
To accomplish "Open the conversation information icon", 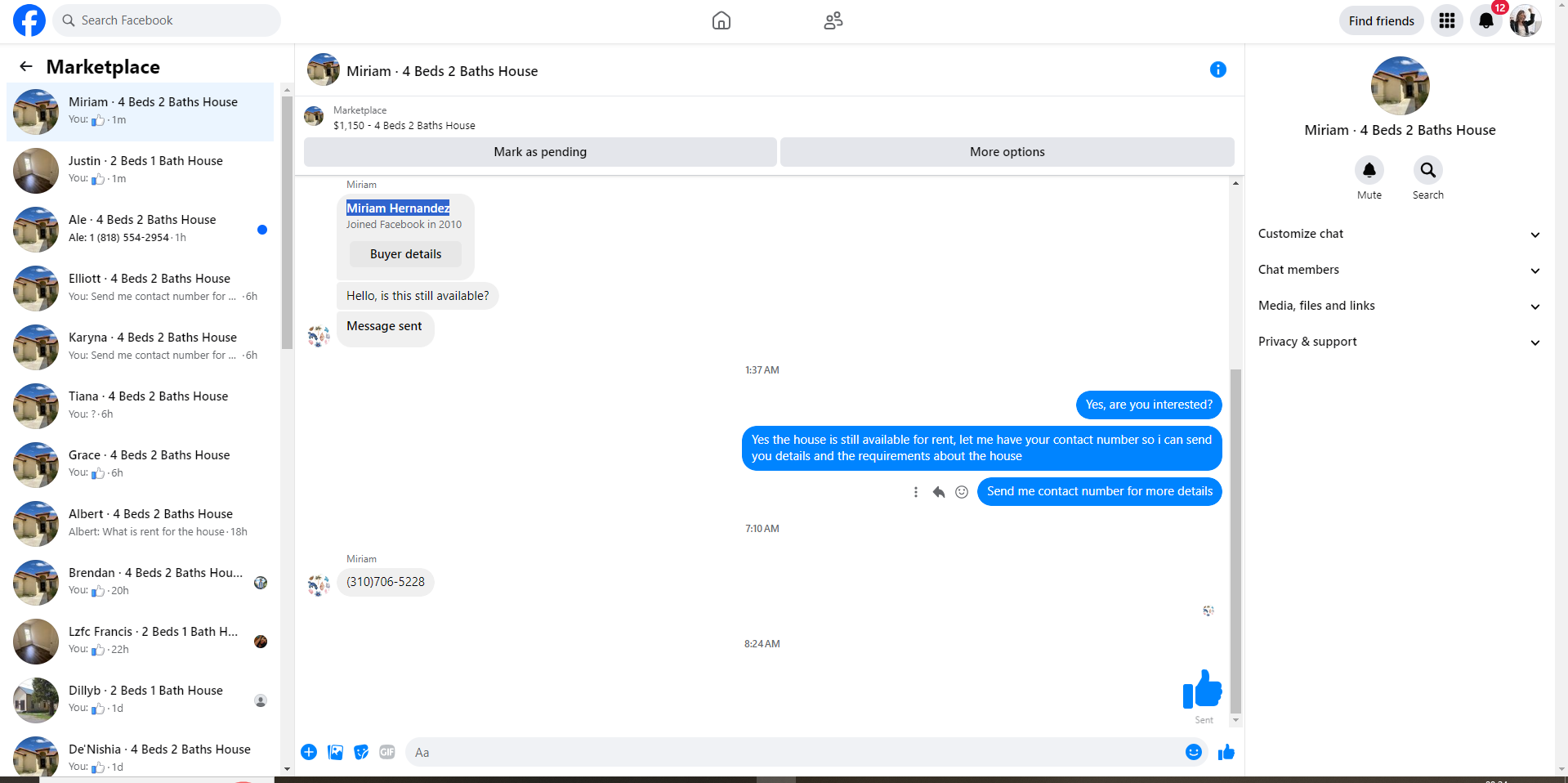I will 1218,69.
